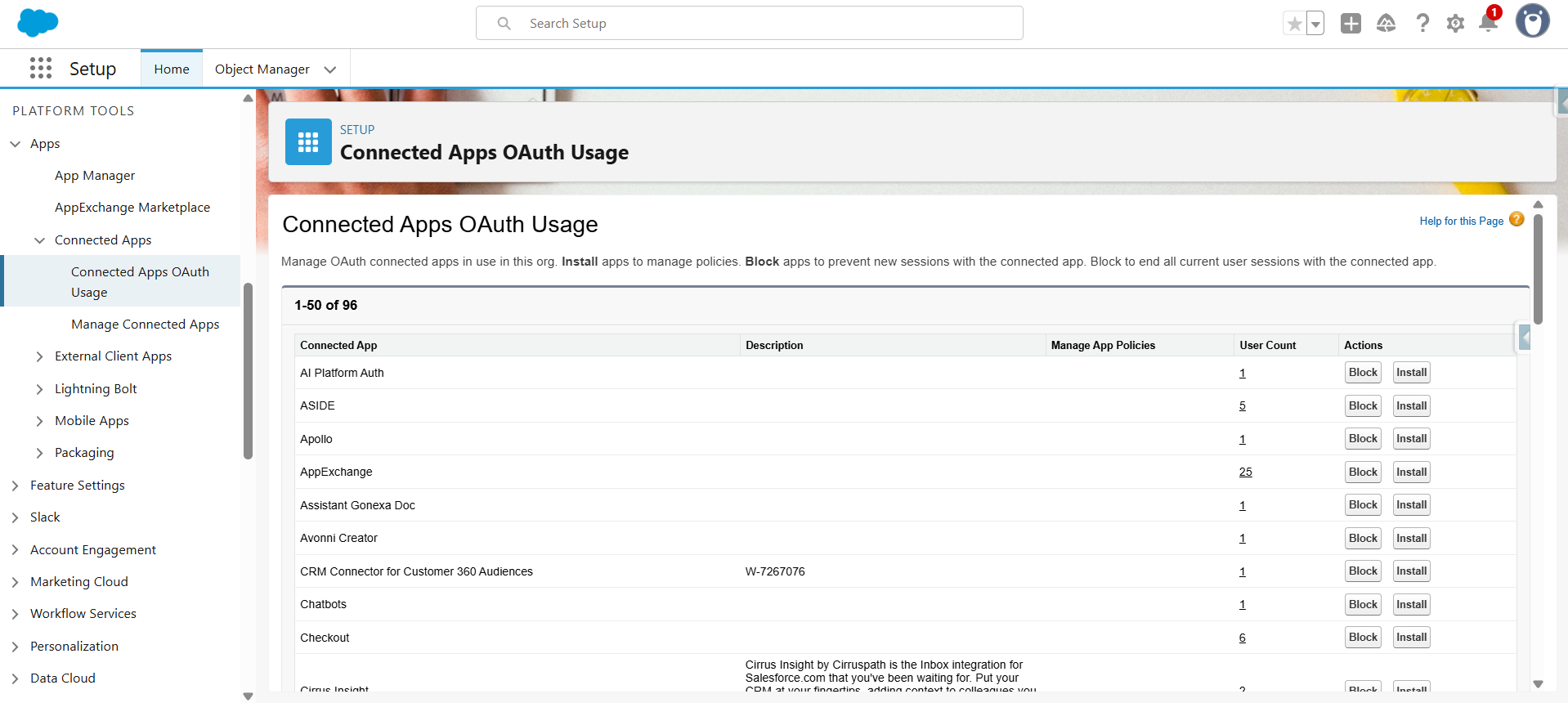
Task: Open ASIDE user count 5 link
Action: tap(1242, 405)
